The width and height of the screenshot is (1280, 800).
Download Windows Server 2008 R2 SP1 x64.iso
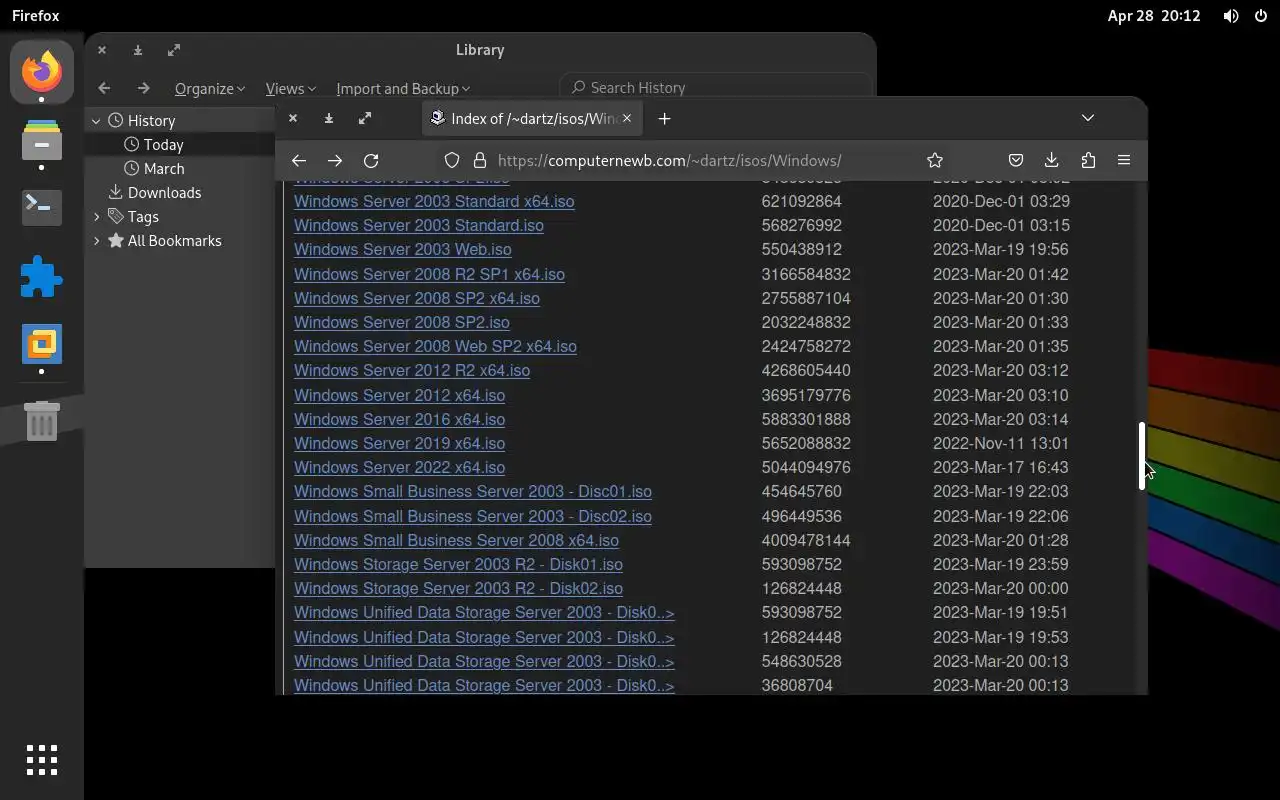click(429, 274)
